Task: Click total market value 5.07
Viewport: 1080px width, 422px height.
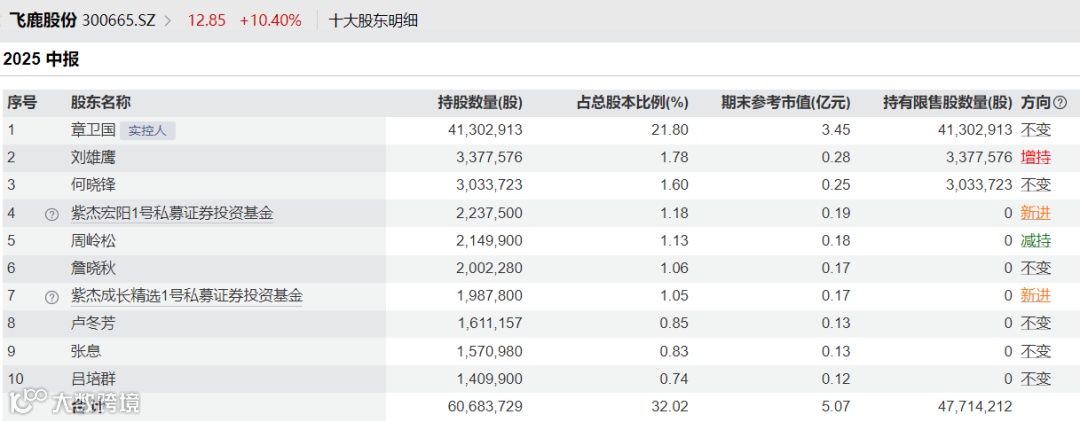Action: pos(836,406)
